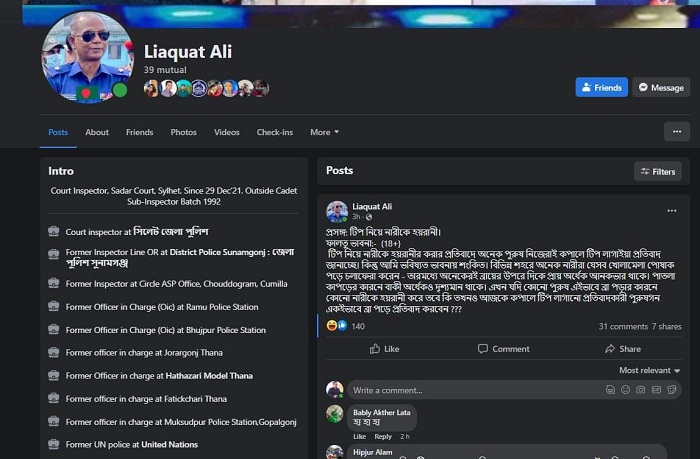Switch to the Photos tab
Screen dimensions: 700x459
pyautogui.click(x=183, y=132)
